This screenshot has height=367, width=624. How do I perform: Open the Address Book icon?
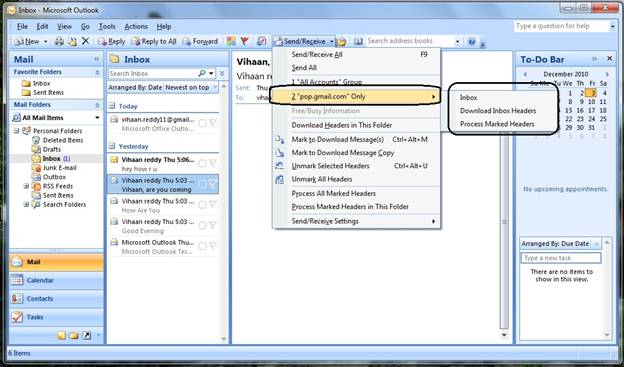point(358,41)
